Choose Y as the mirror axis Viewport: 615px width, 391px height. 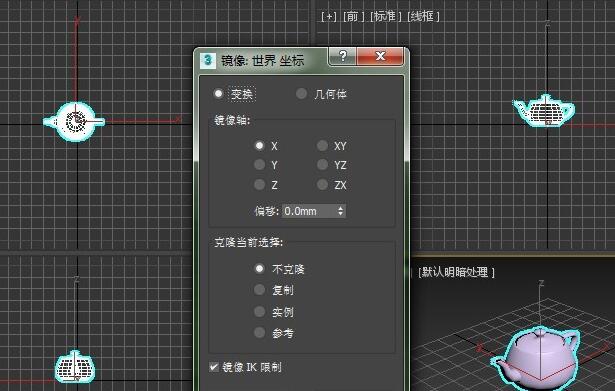[x=259, y=165]
